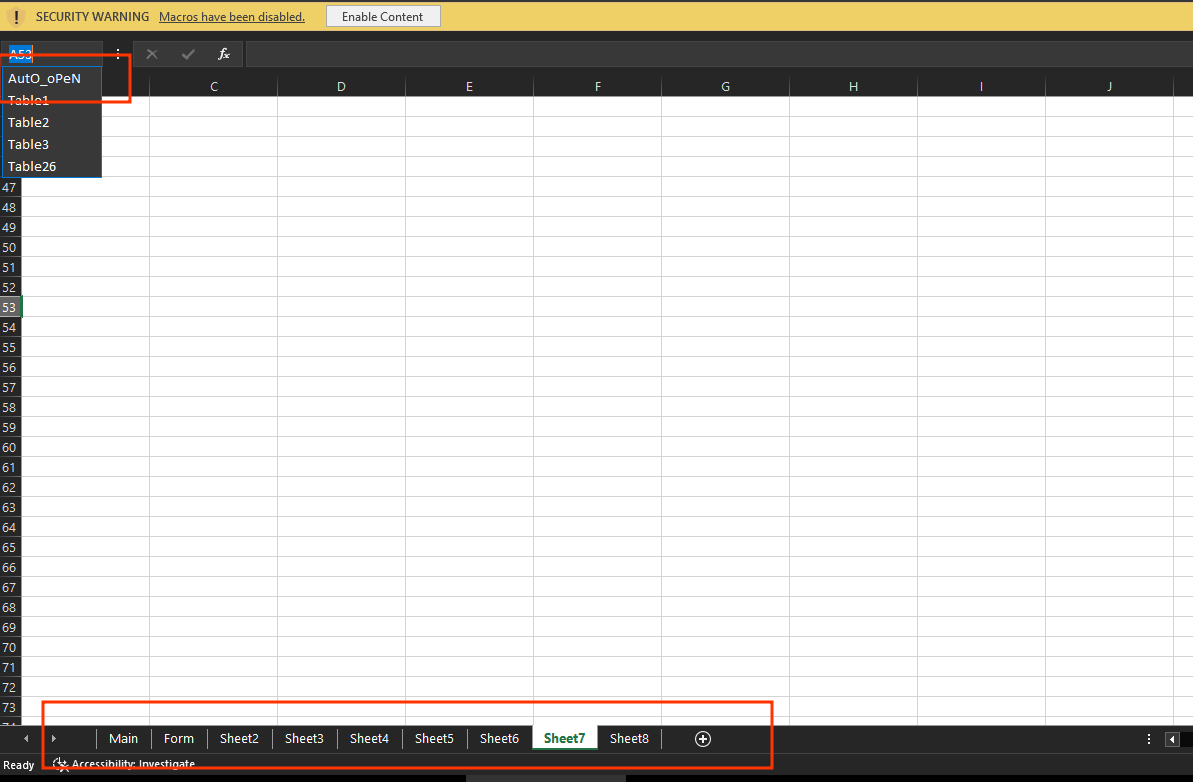
Task: Click the Accessibility: Investigate status icon
Action: 61,764
